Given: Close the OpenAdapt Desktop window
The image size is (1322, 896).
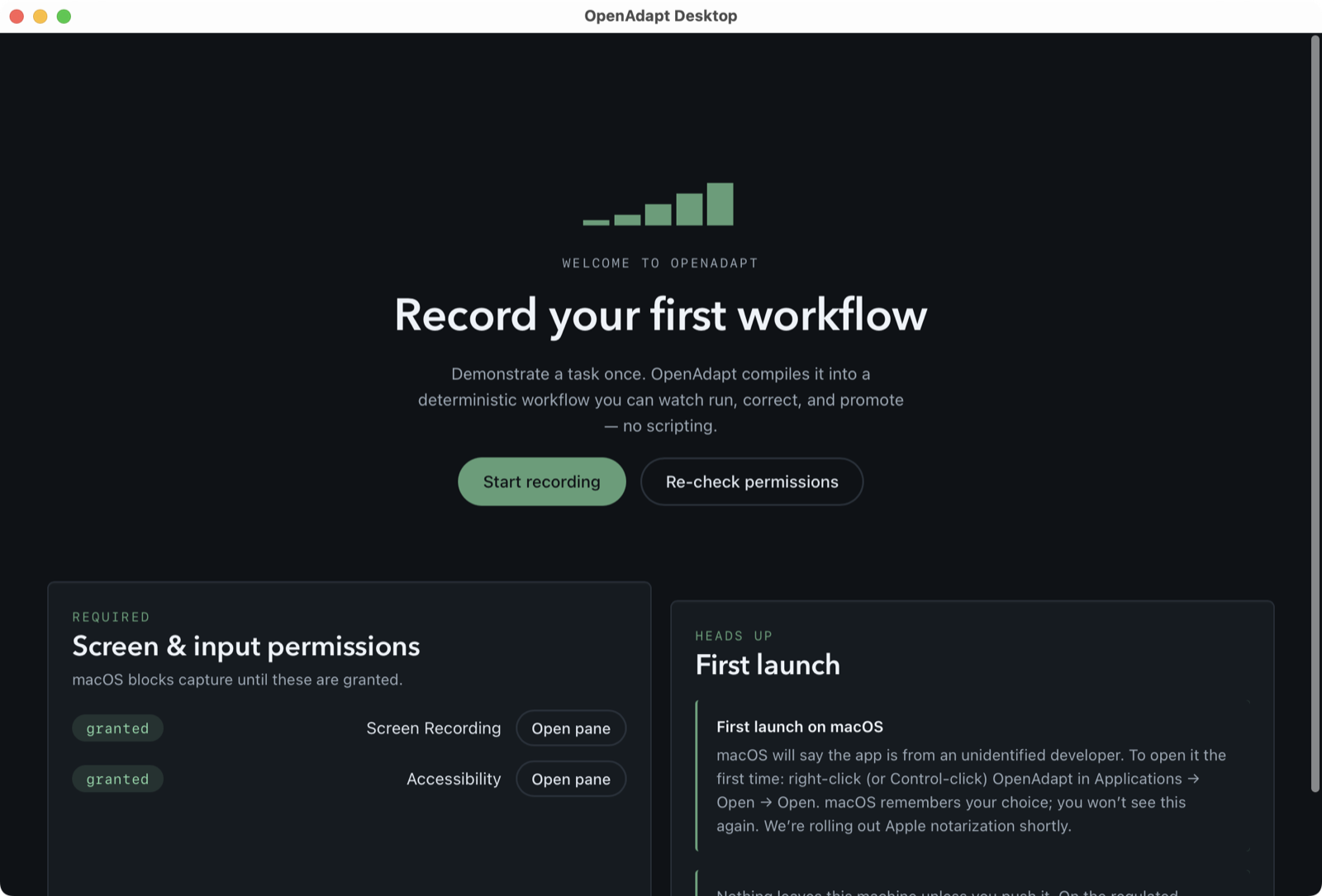Looking at the screenshot, I should tap(17, 17).
